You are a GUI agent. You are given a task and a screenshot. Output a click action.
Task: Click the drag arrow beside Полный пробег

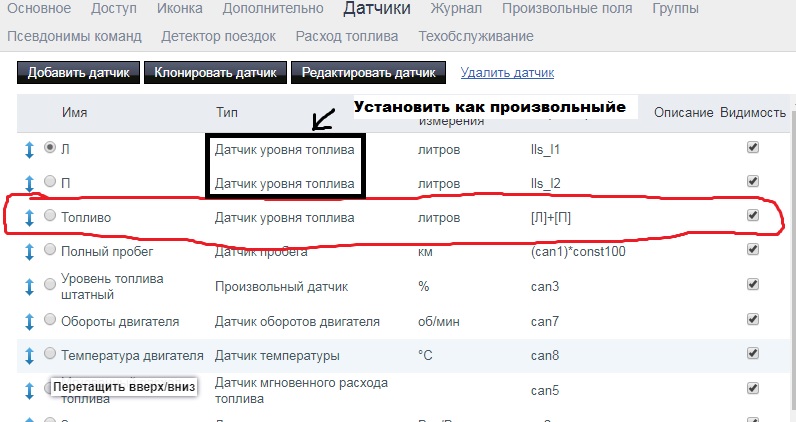tap(29, 252)
